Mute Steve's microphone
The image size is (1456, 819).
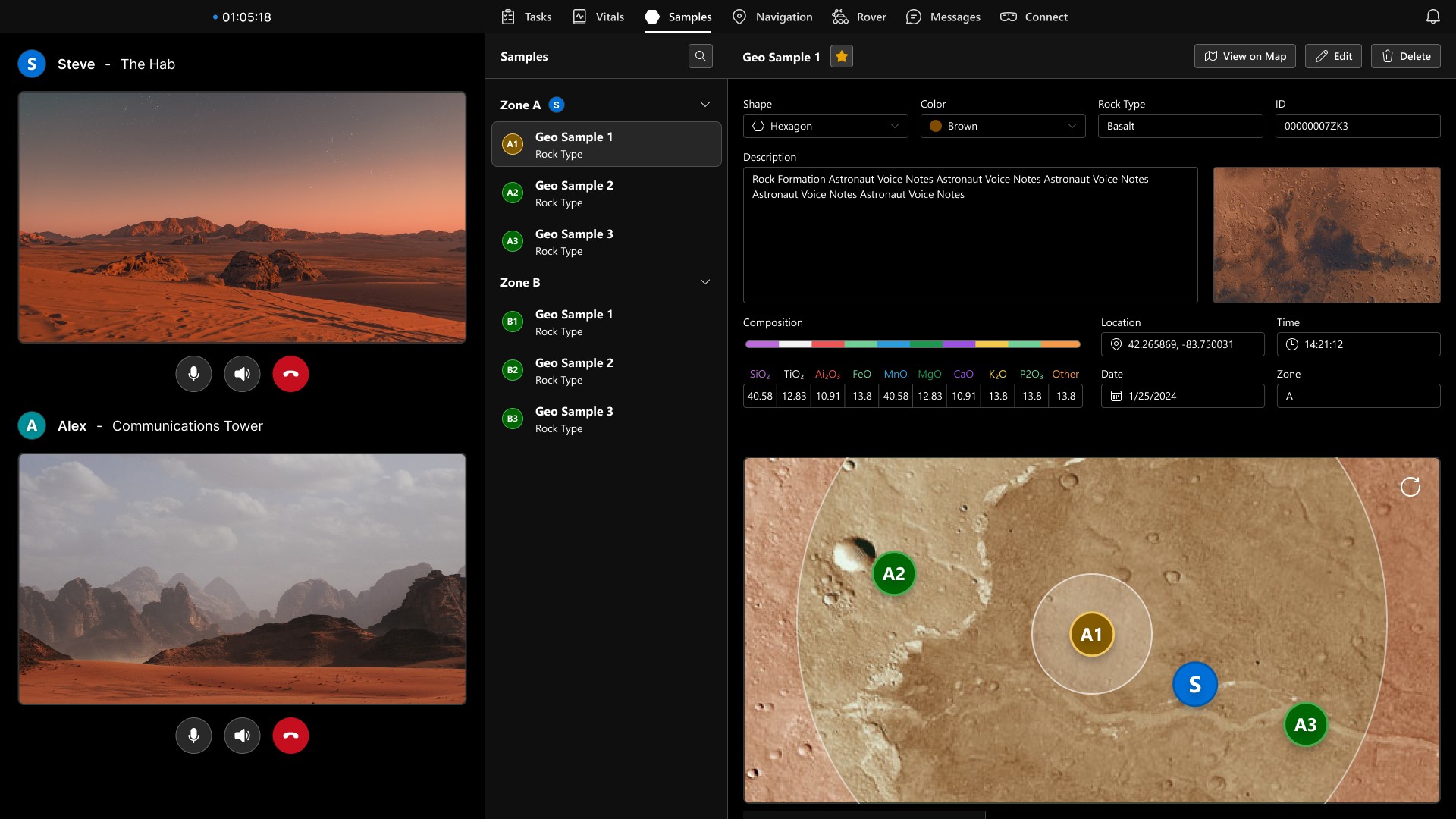click(193, 374)
